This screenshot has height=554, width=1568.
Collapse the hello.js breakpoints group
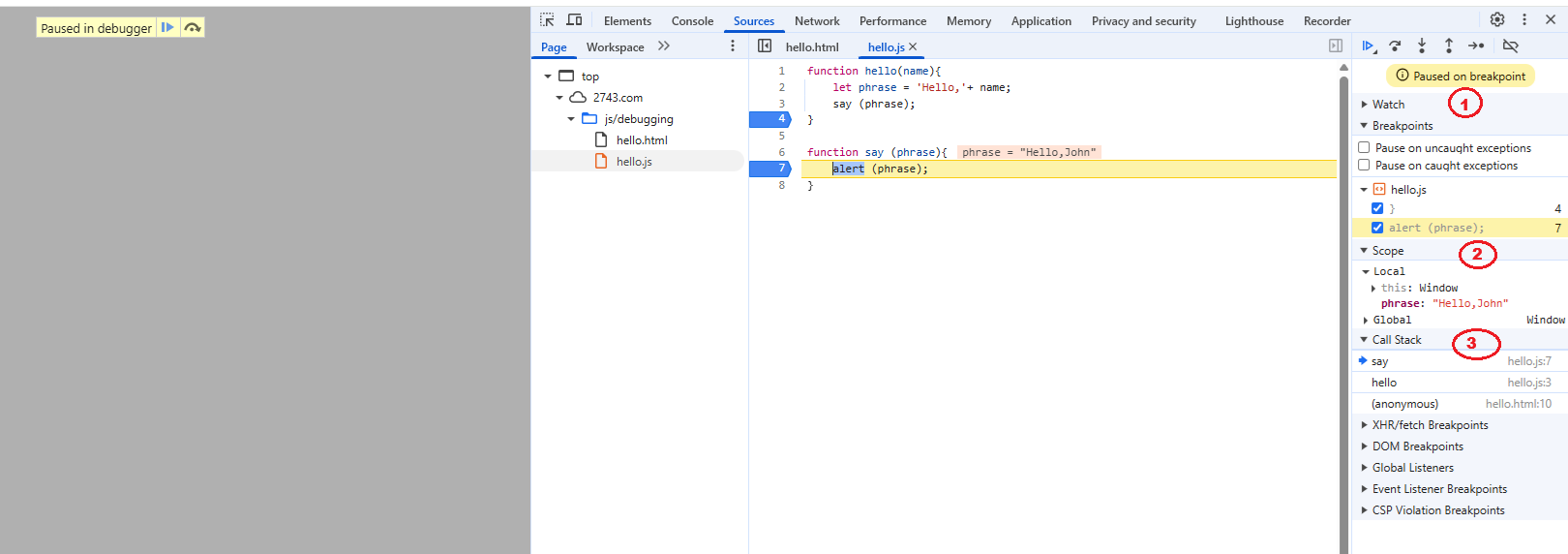1364,190
